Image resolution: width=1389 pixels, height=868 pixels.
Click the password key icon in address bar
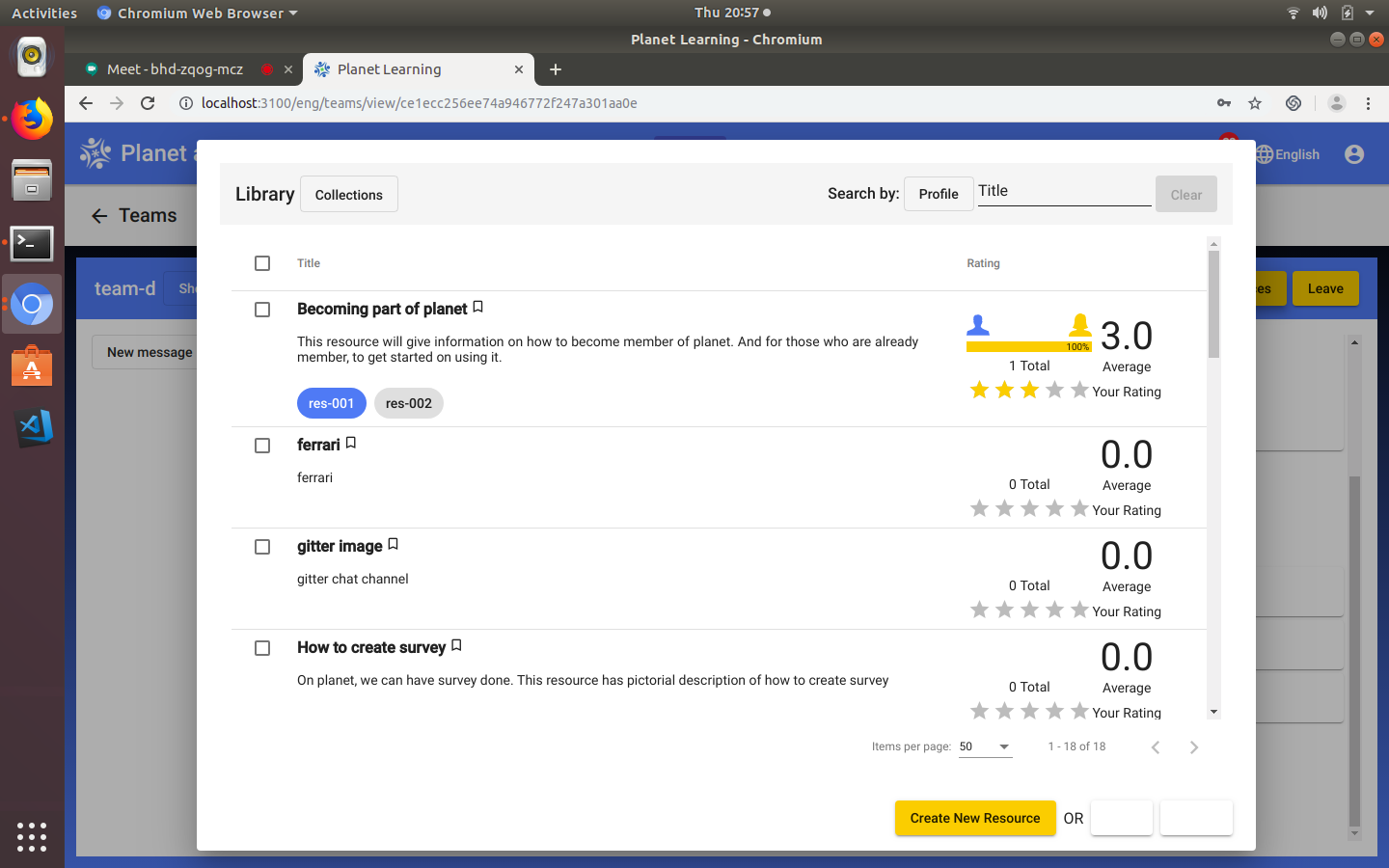(1224, 103)
